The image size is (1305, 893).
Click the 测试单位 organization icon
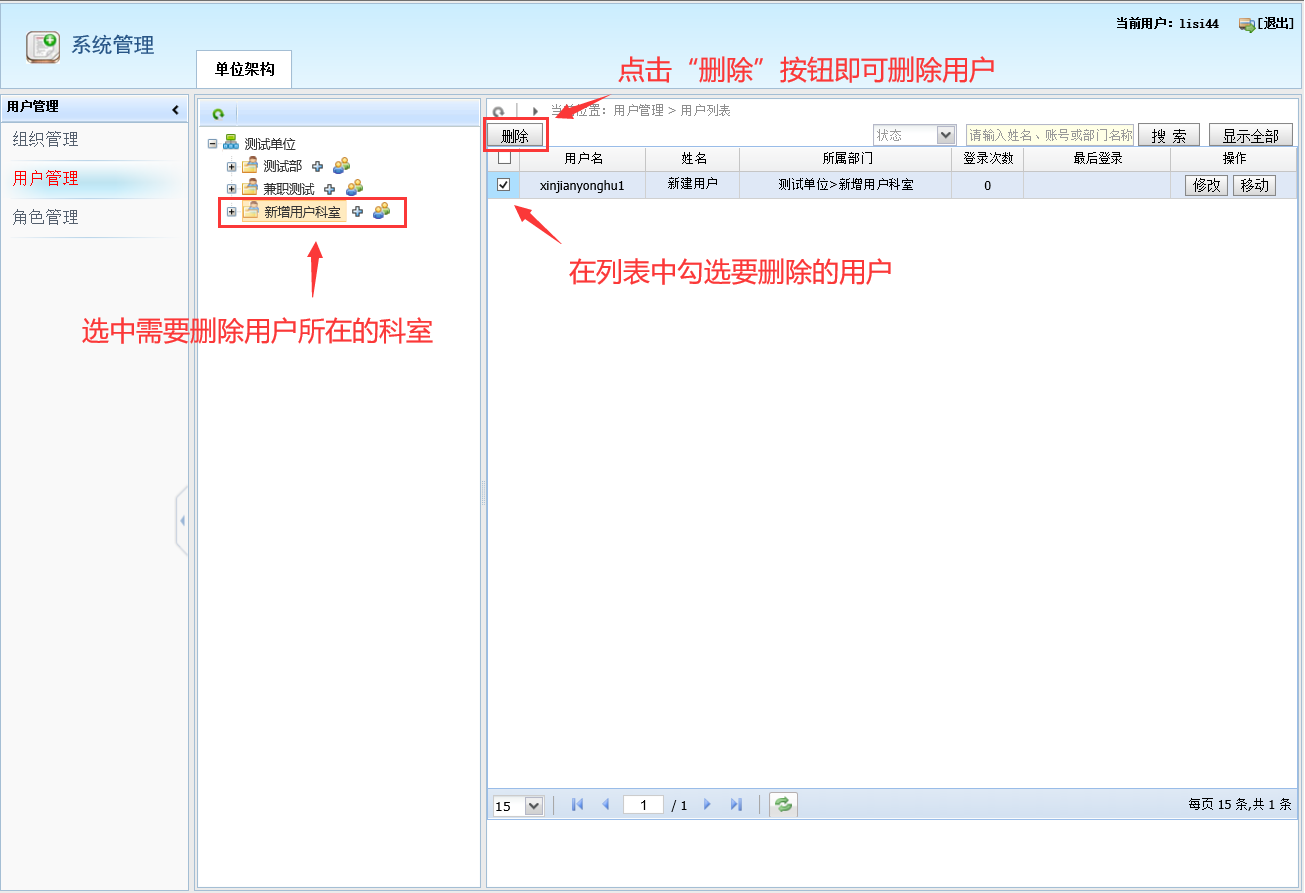(230, 144)
